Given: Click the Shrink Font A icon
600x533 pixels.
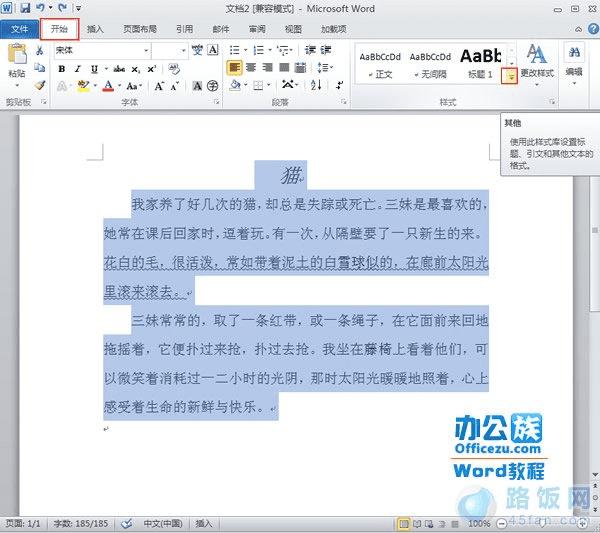Looking at the screenshot, I should click(175, 86).
